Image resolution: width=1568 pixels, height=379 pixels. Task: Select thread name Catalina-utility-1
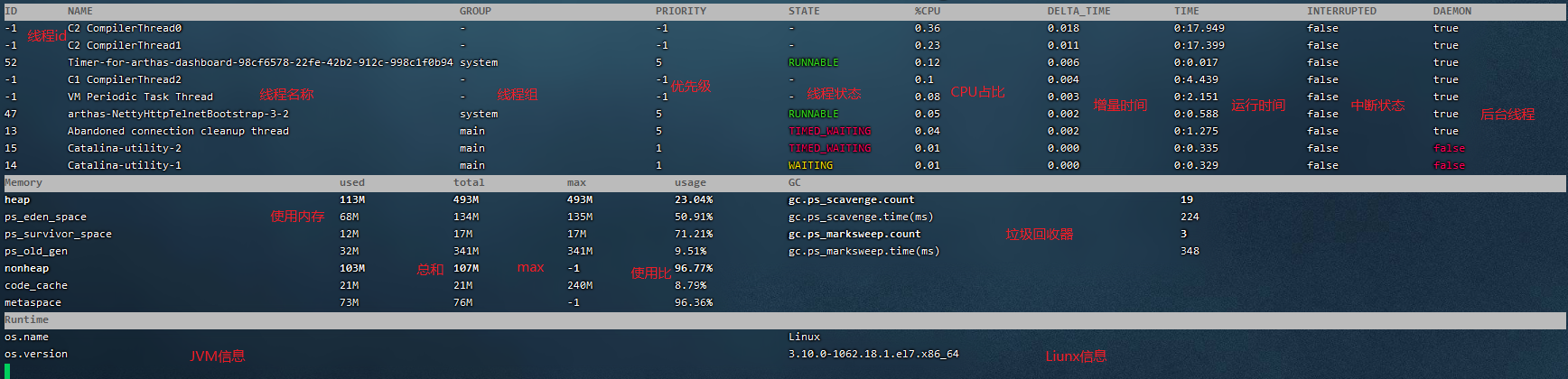[x=125, y=165]
